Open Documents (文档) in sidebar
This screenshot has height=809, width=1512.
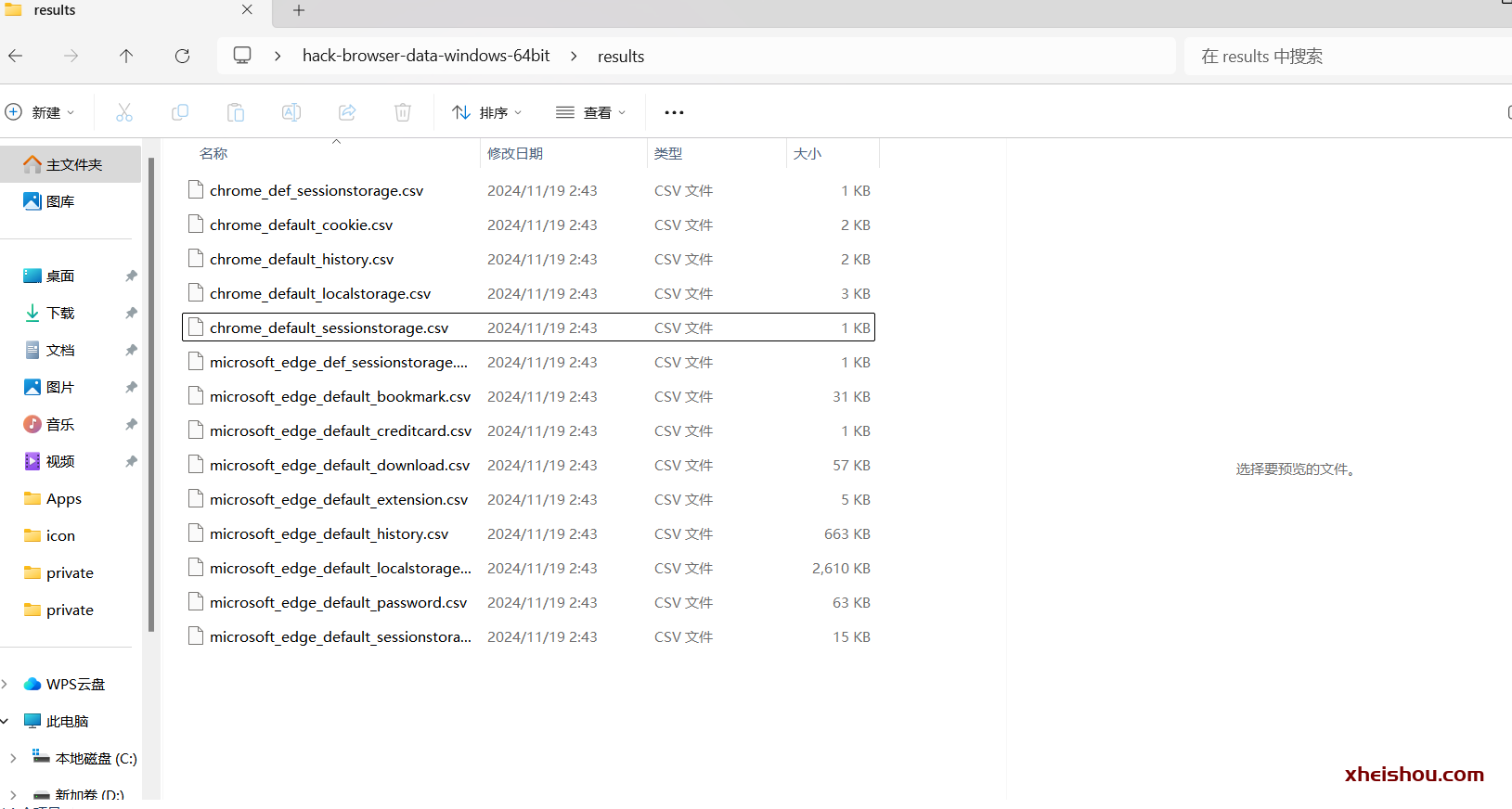point(61,350)
